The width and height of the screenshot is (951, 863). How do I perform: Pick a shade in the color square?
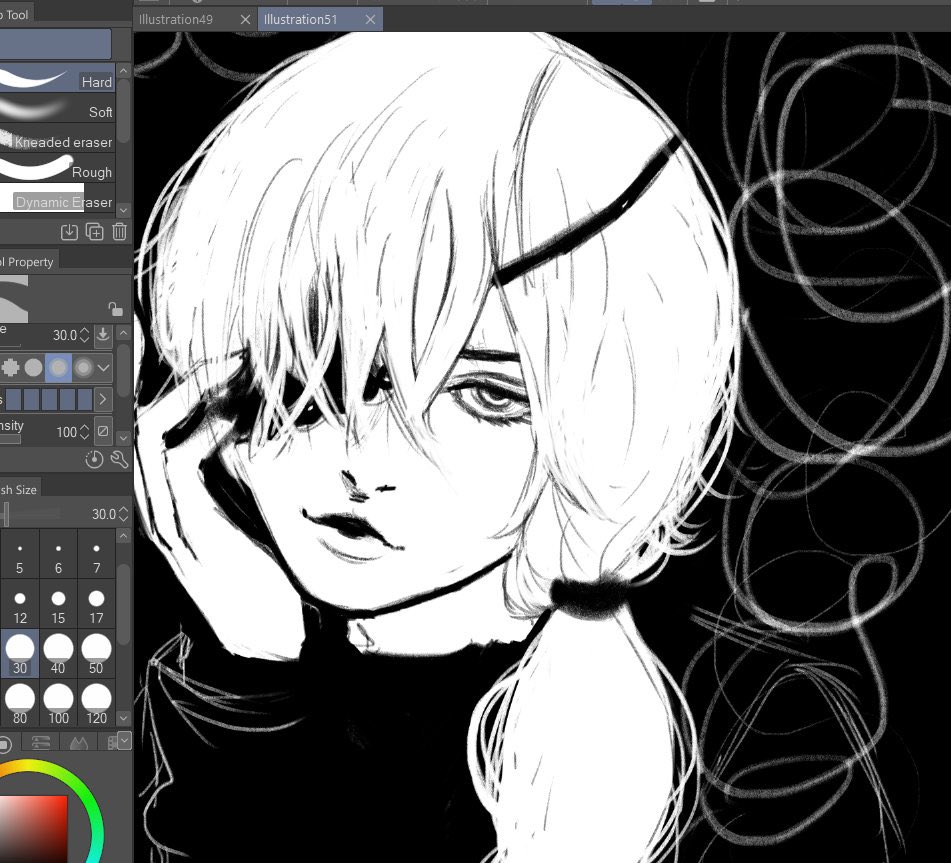click(x=33, y=828)
